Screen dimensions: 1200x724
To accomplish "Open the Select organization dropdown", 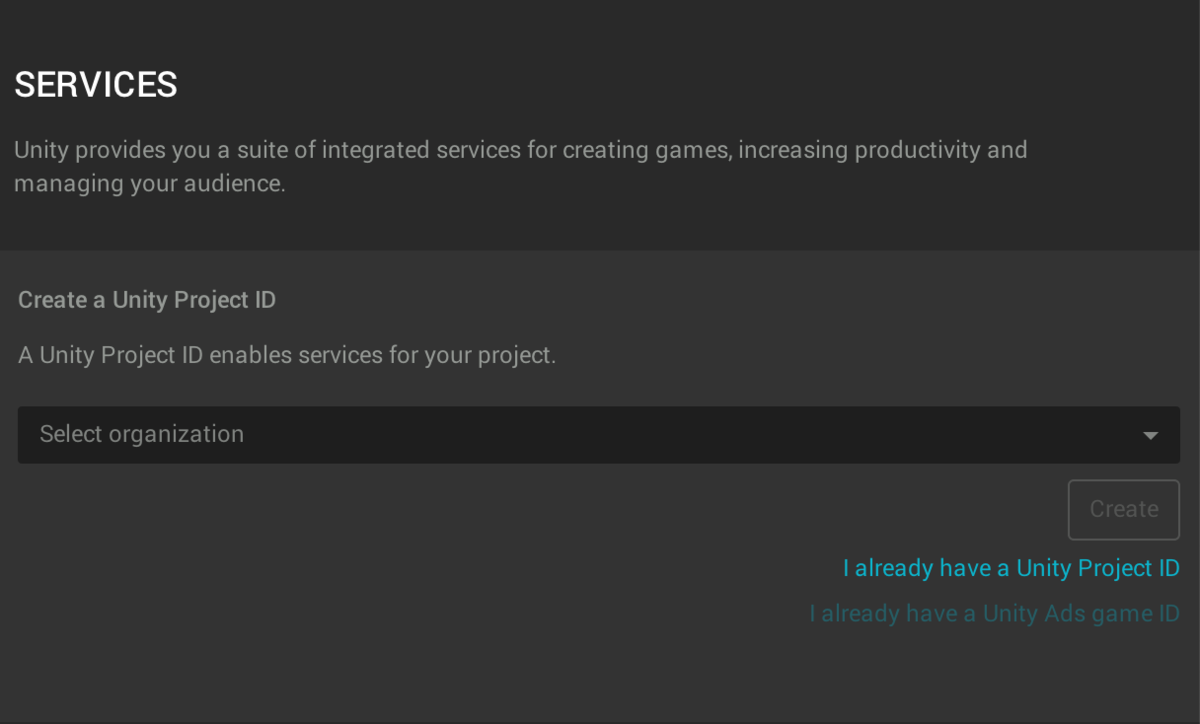I will pyautogui.click(x=598, y=435).
